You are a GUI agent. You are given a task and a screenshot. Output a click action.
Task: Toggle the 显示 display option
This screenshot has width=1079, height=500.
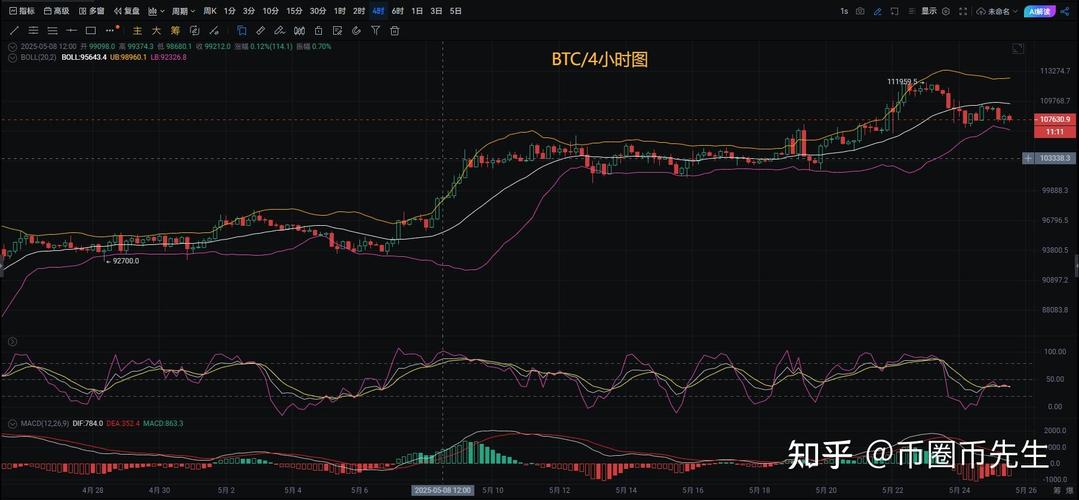(x=928, y=11)
